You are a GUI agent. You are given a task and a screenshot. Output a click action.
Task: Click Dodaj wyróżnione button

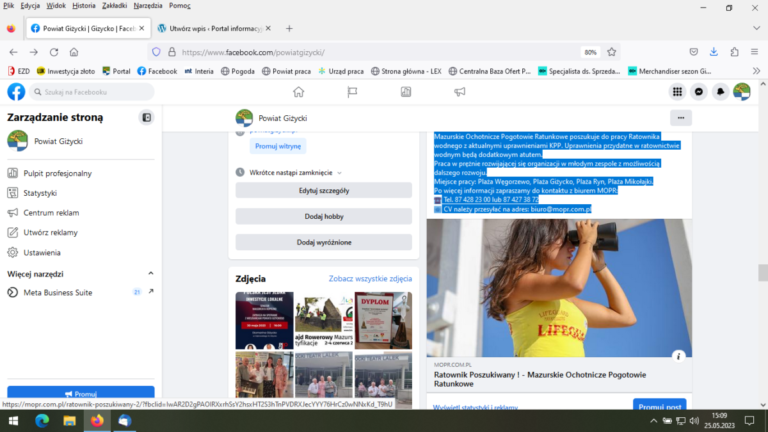click(324, 242)
